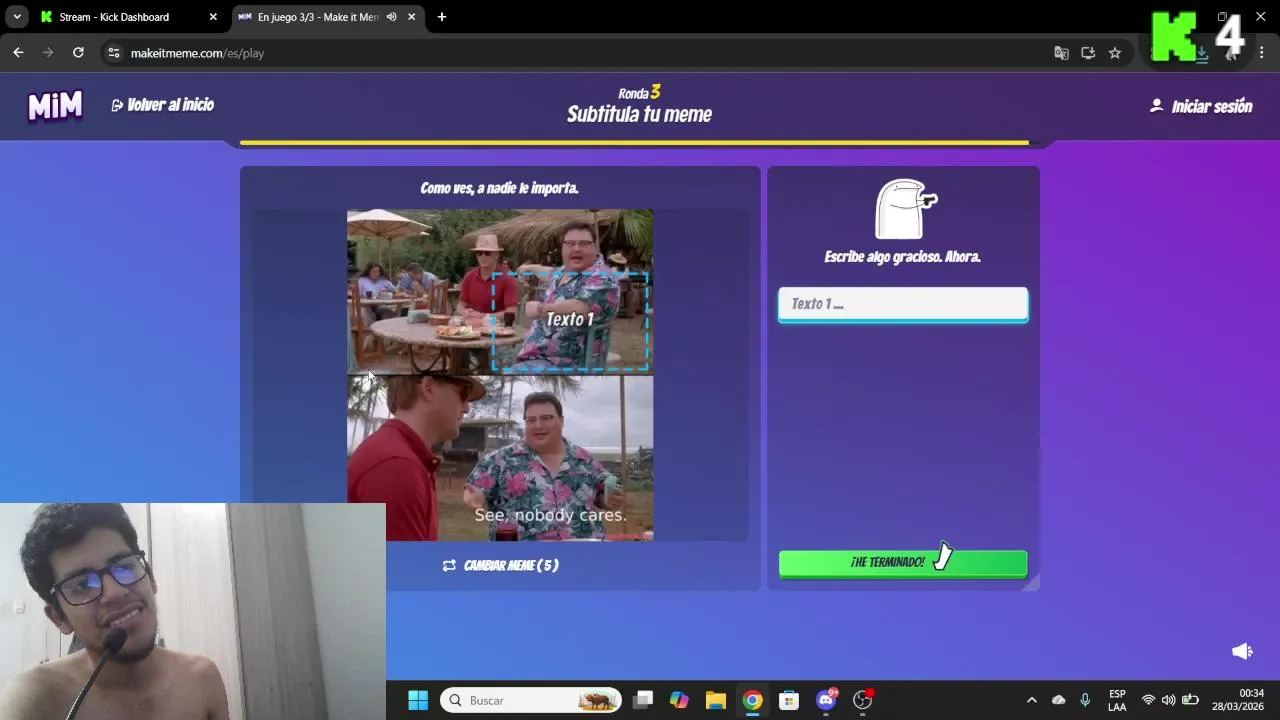Click the OneDrive cloud tray icon
Viewport: 1280px width, 720px height.
[1059, 700]
